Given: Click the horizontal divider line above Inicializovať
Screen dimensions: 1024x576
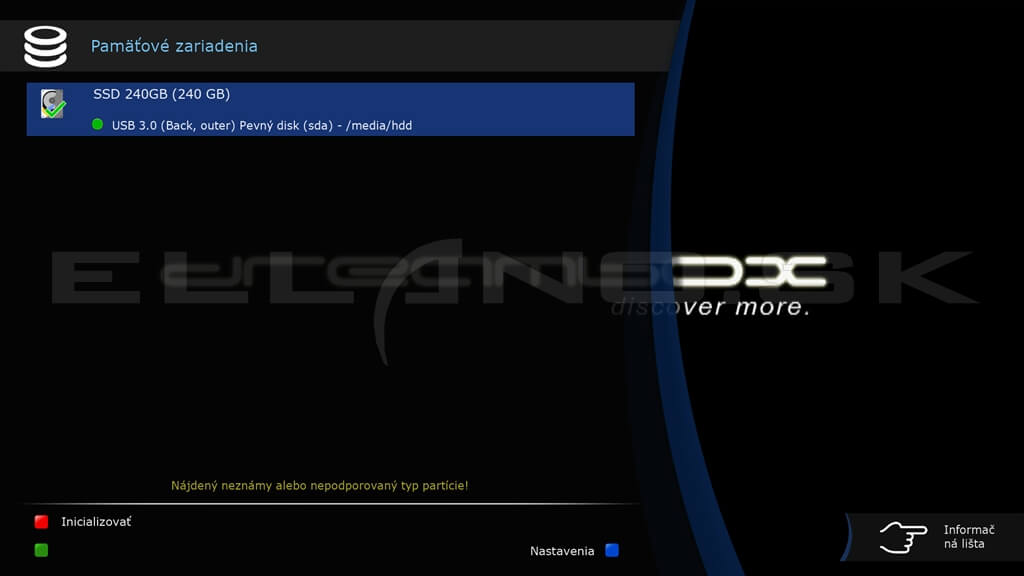Looking at the screenshot, I should 330,504.
